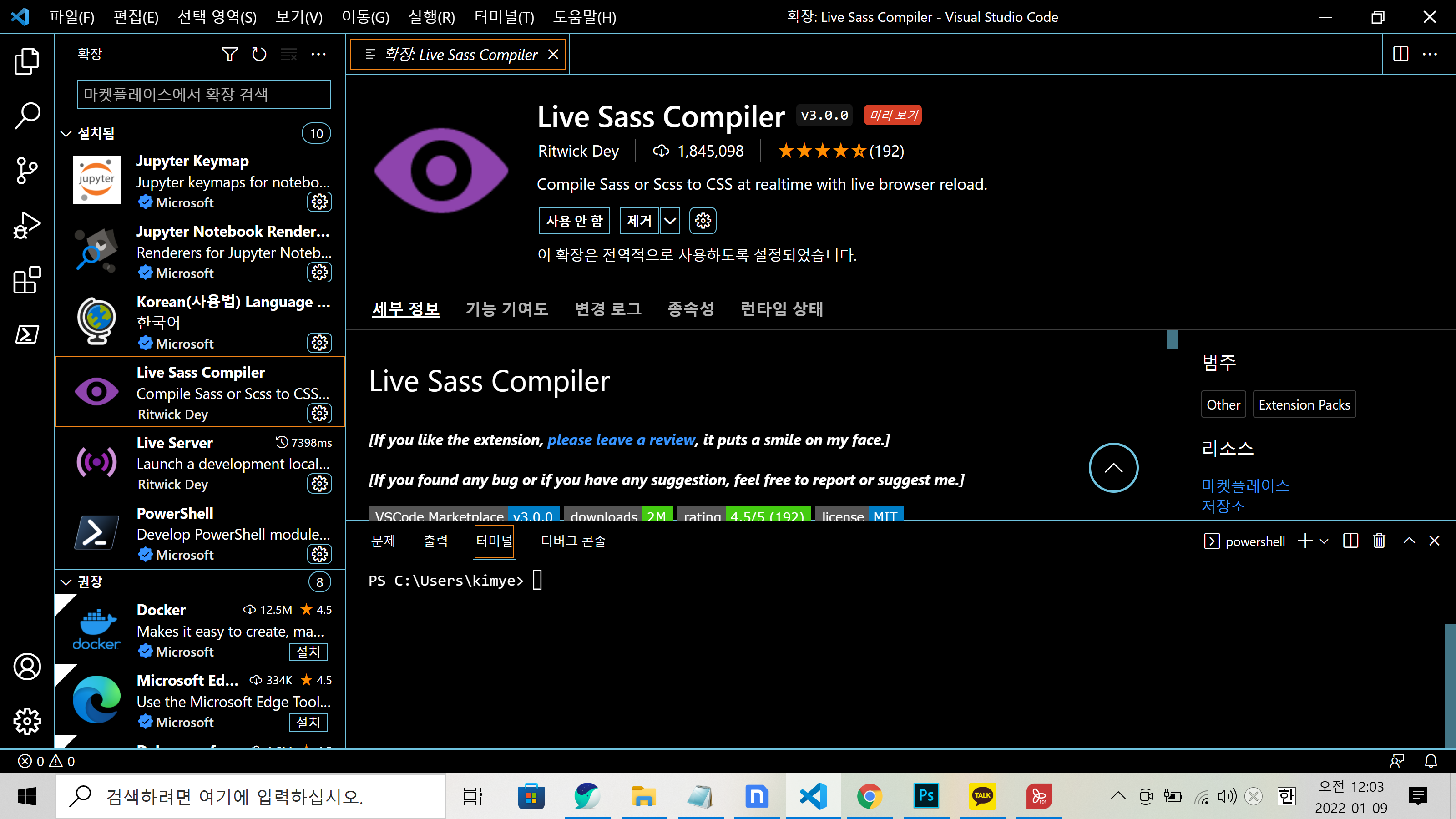Show hidden tray icons chevron in taskbar

1117,796
